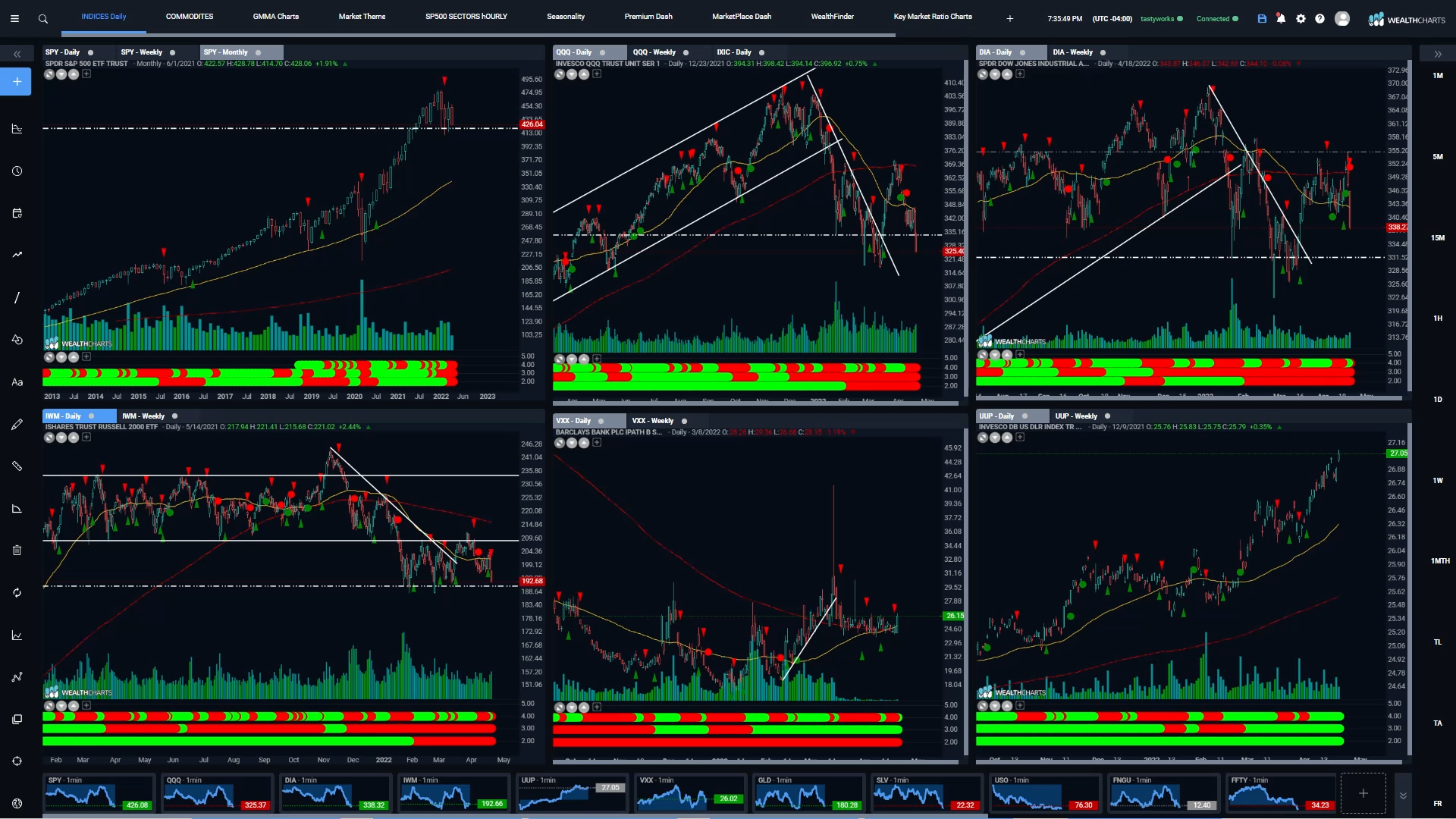Click the trash delete drawings icon

coord(17,550)
